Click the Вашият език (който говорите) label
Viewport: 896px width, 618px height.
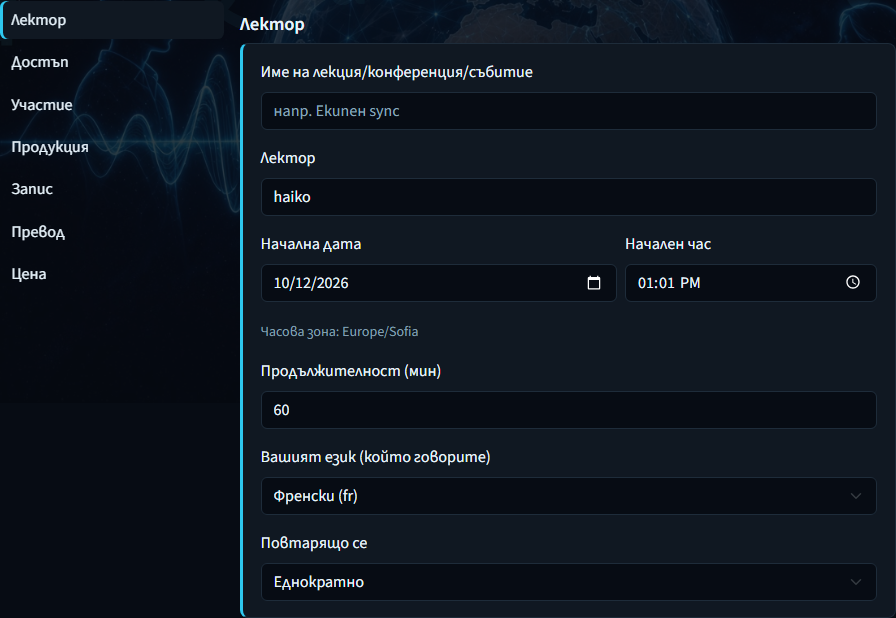[375, 457]
